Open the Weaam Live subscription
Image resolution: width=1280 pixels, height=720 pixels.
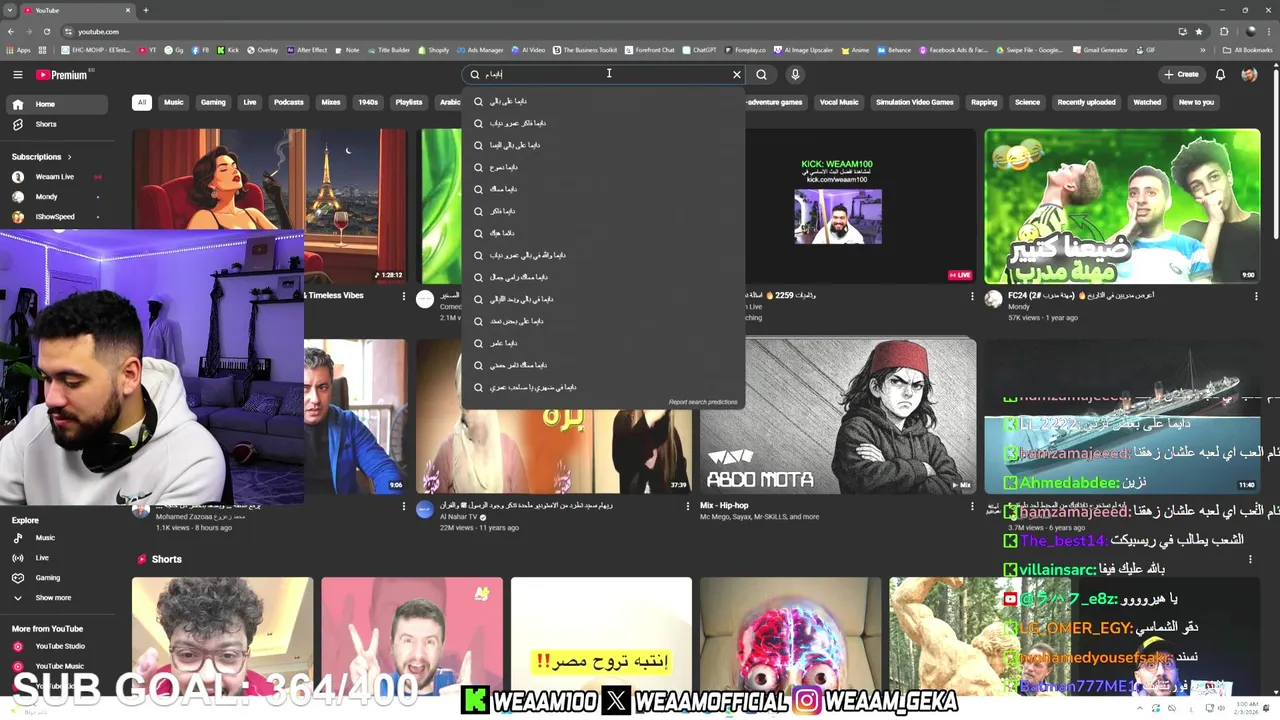(55, 177)
